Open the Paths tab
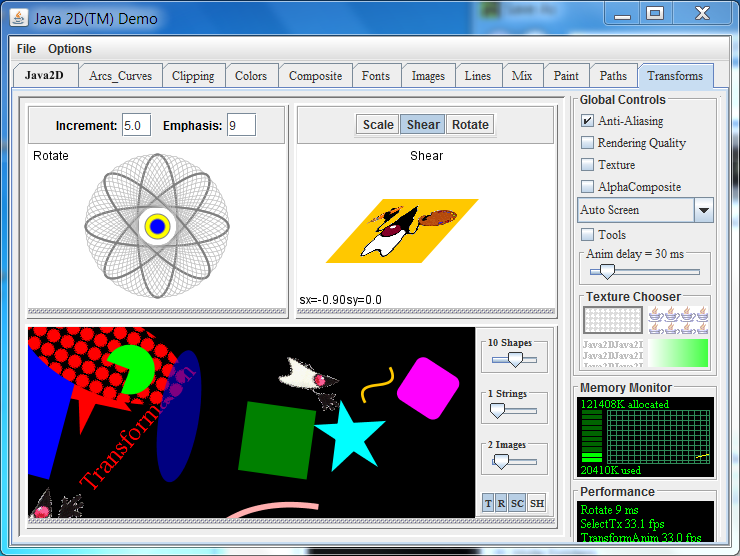 click(x=613, y=76)
